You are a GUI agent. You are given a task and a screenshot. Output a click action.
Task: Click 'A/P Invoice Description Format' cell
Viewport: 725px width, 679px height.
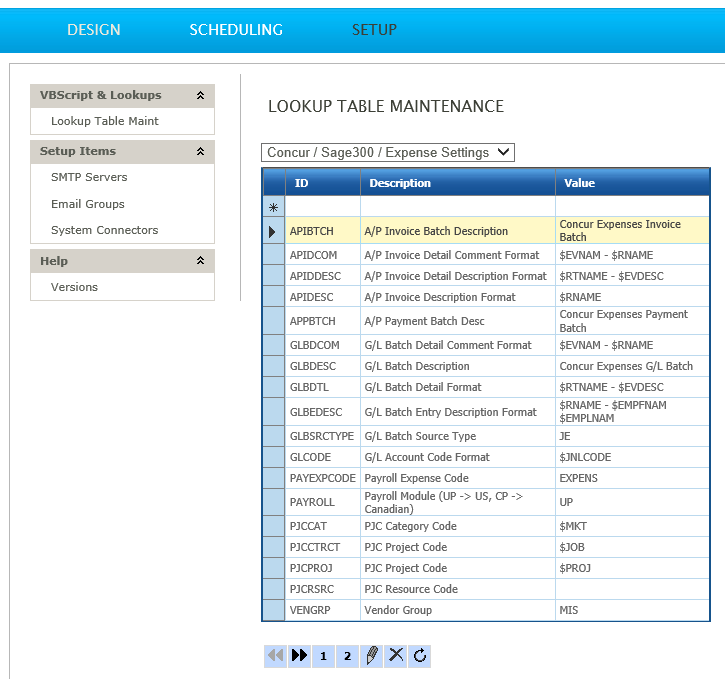458,297
